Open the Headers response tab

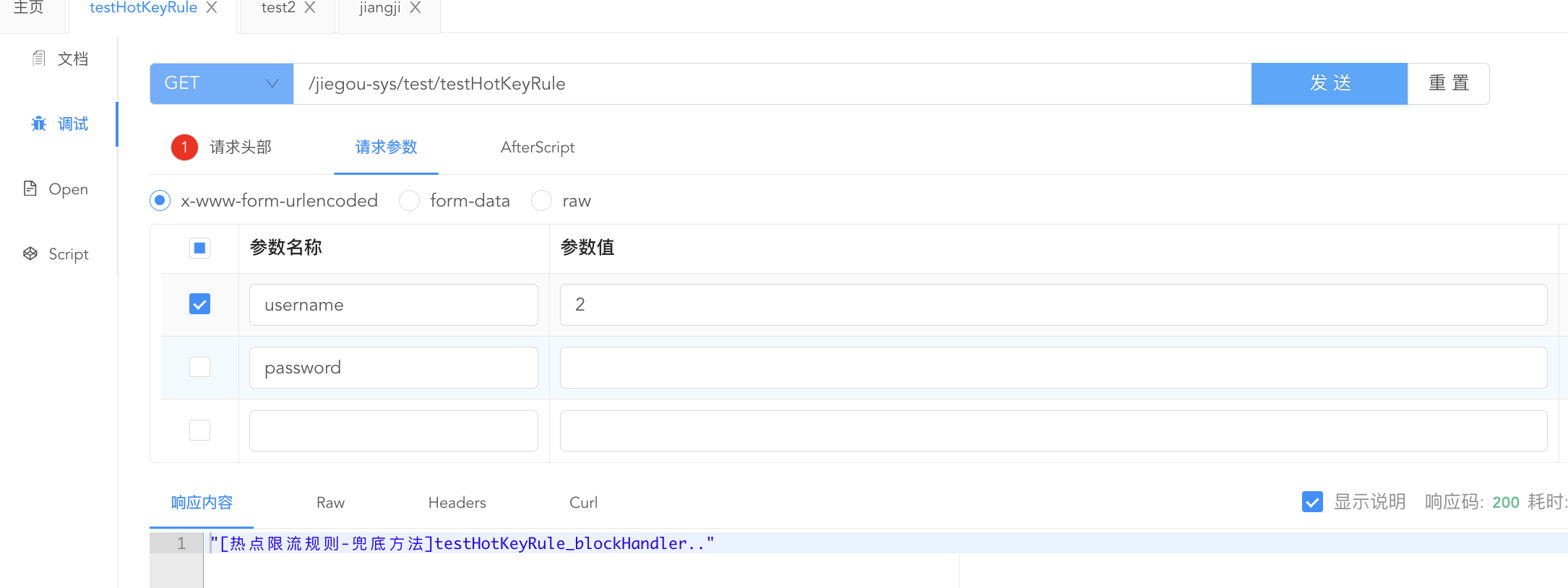(457, 503)
